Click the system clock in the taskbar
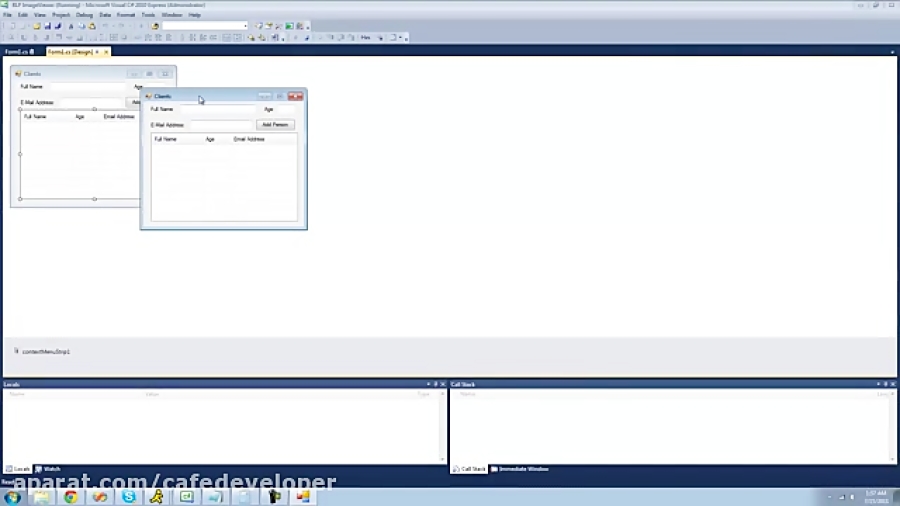This screenshot has width=900, height=506. click(876, 497)
